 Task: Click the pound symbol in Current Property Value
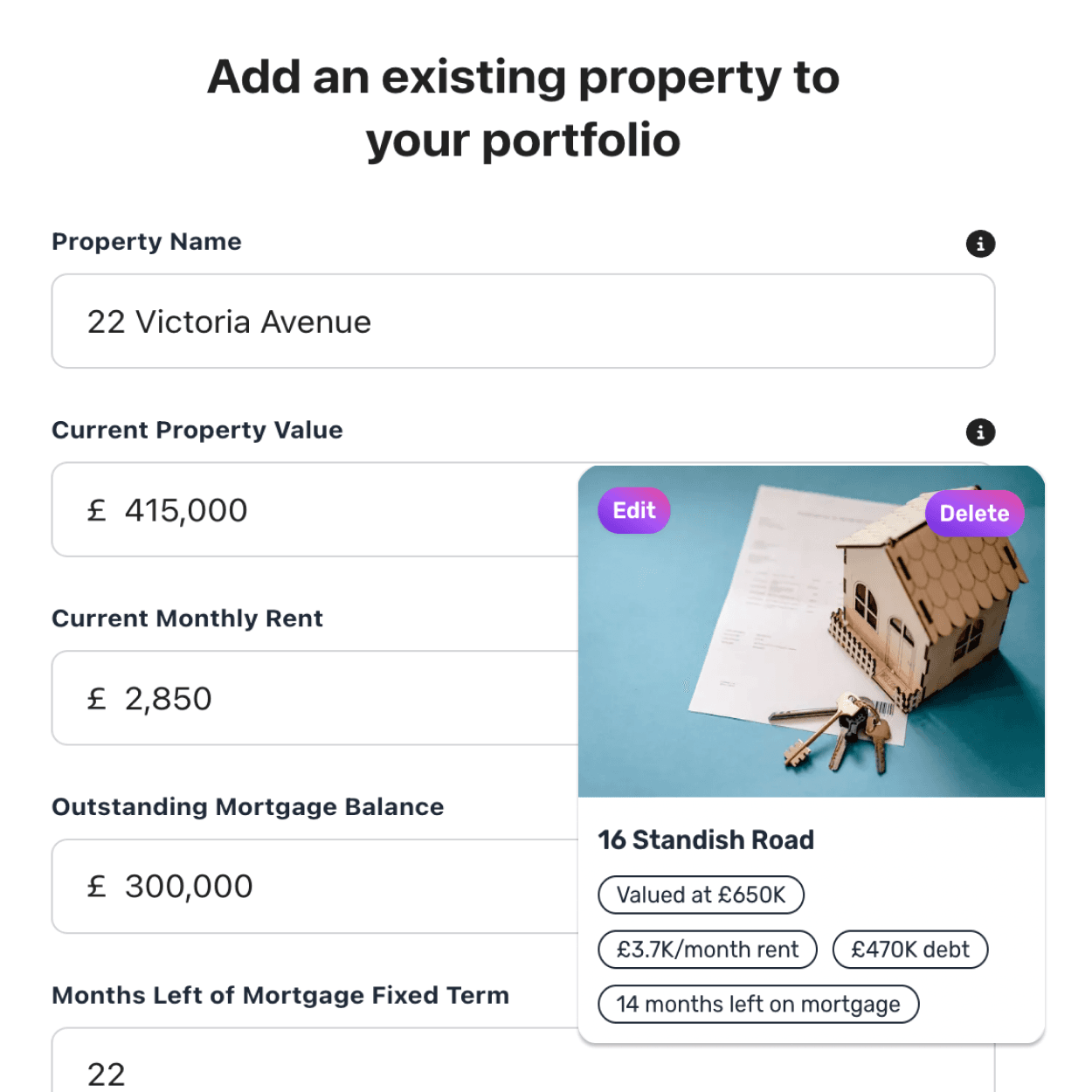tap(96, 510)
